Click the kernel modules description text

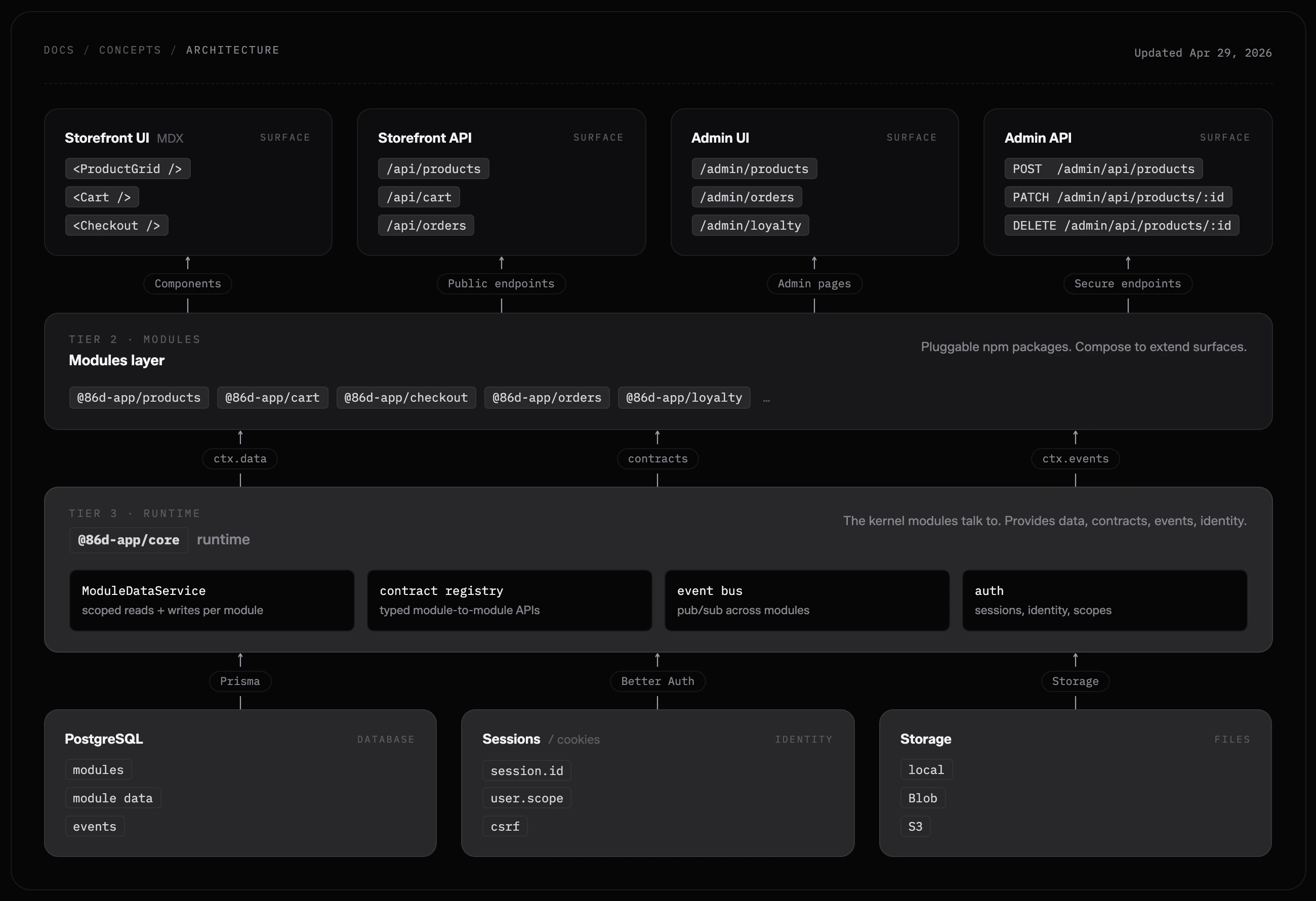[x=1045, y=521]
